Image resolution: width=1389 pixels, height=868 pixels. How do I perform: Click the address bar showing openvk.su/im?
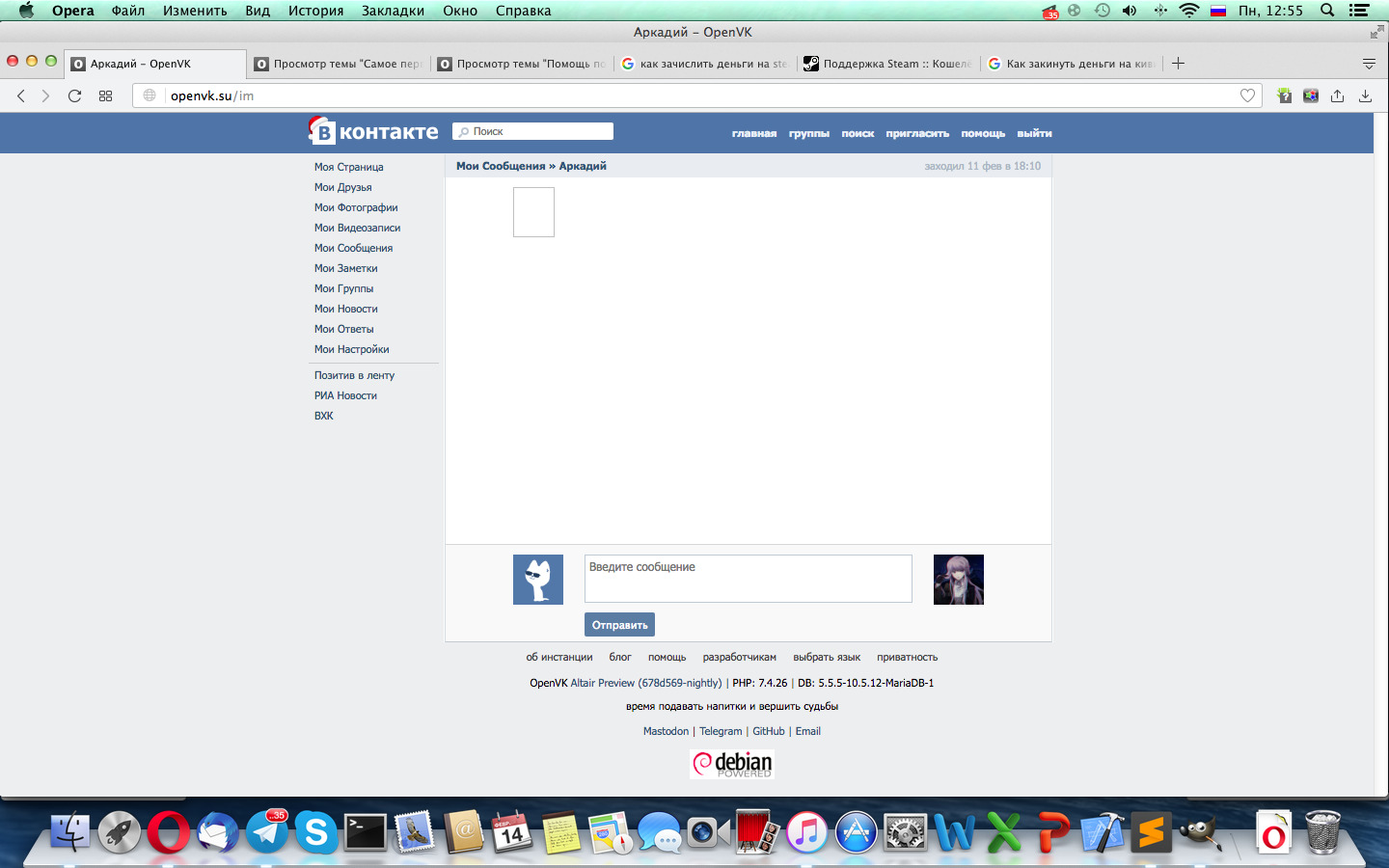(x=694, y=95)
